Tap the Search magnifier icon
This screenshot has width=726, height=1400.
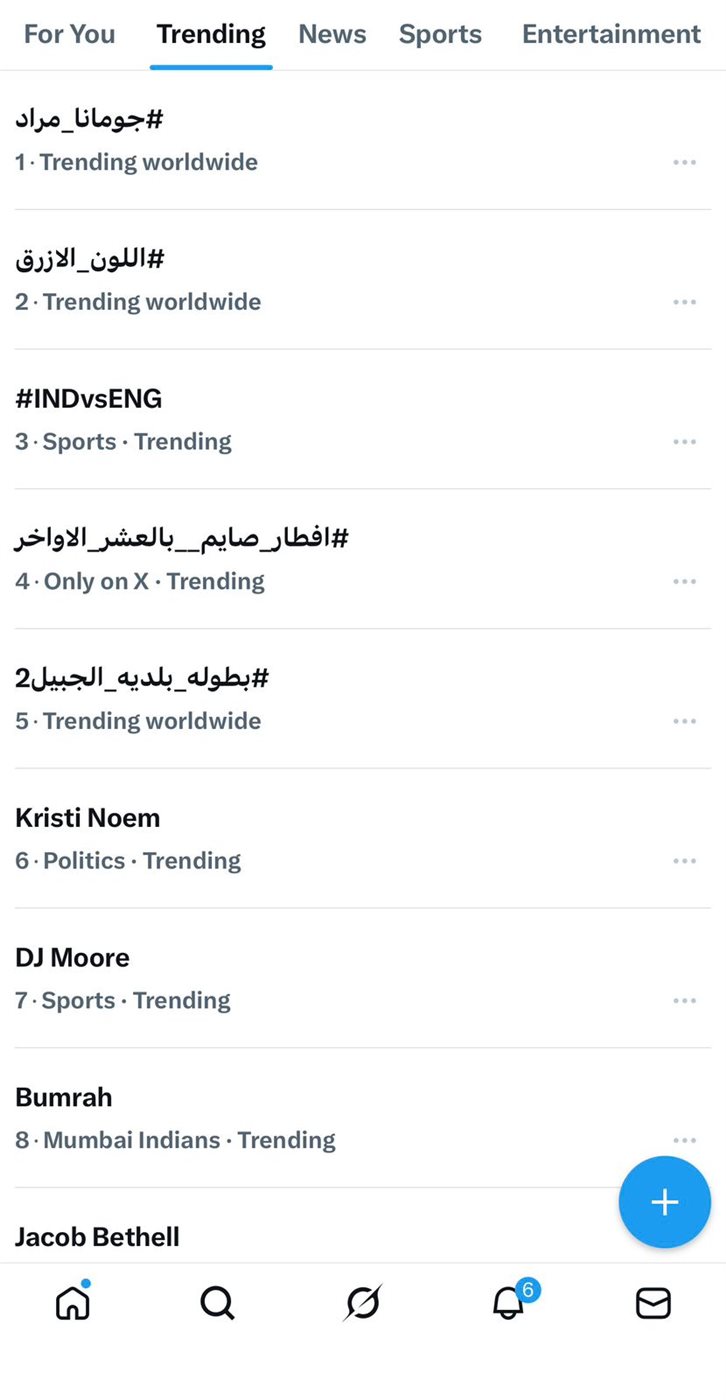tap(217, 1303)
